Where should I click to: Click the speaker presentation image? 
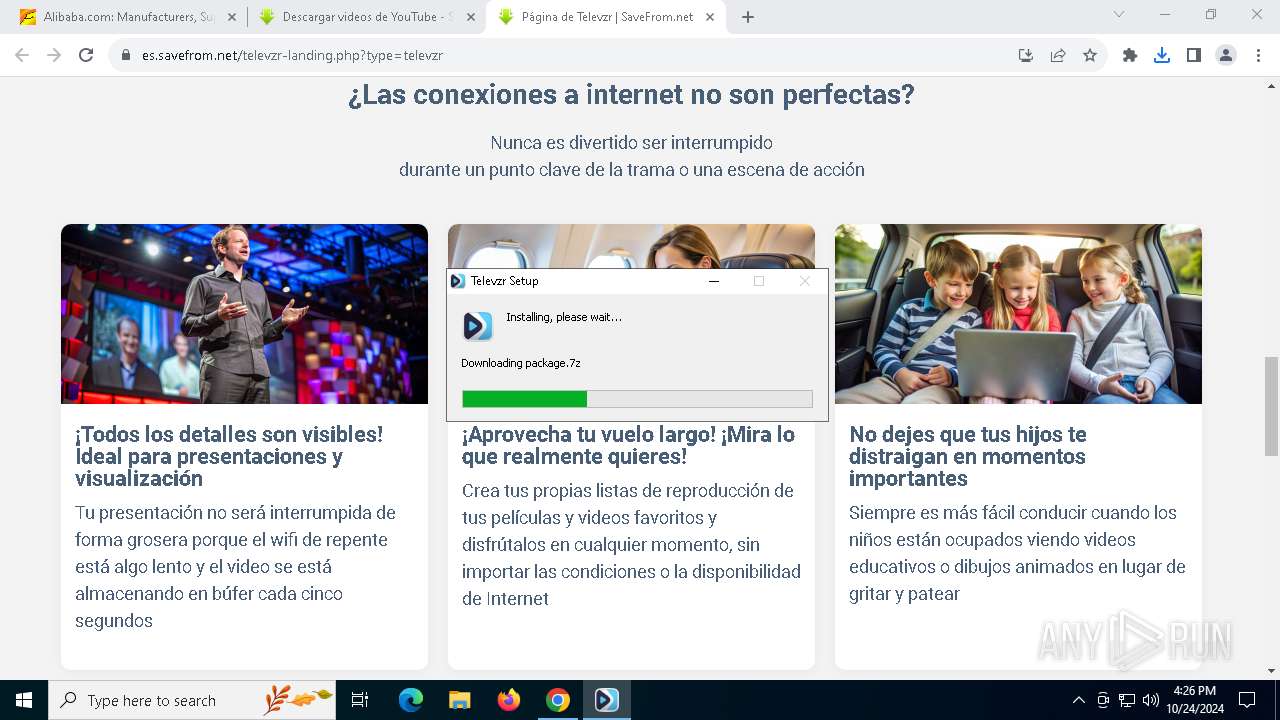click(x=244, y=314)
